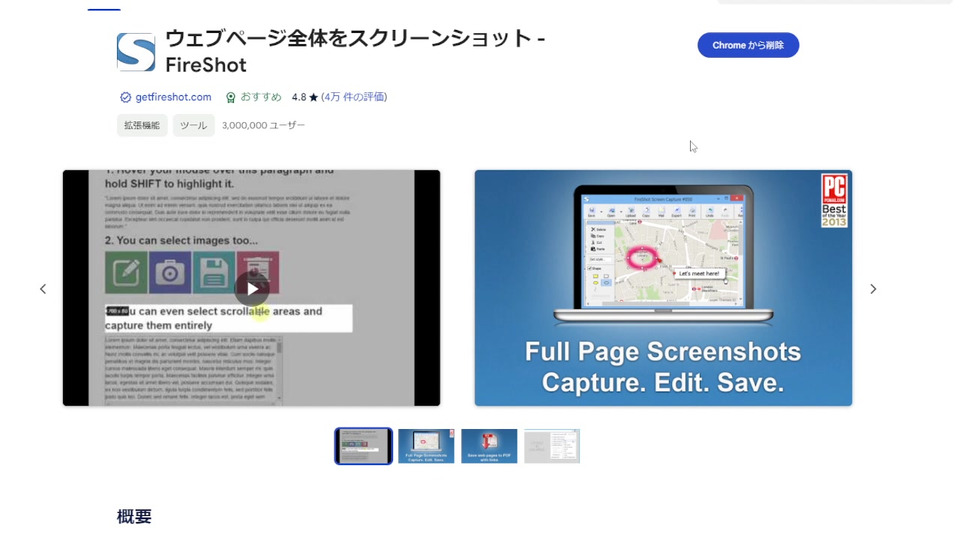Select the ツール category chip
960x540 pixels.
[193, 125]
